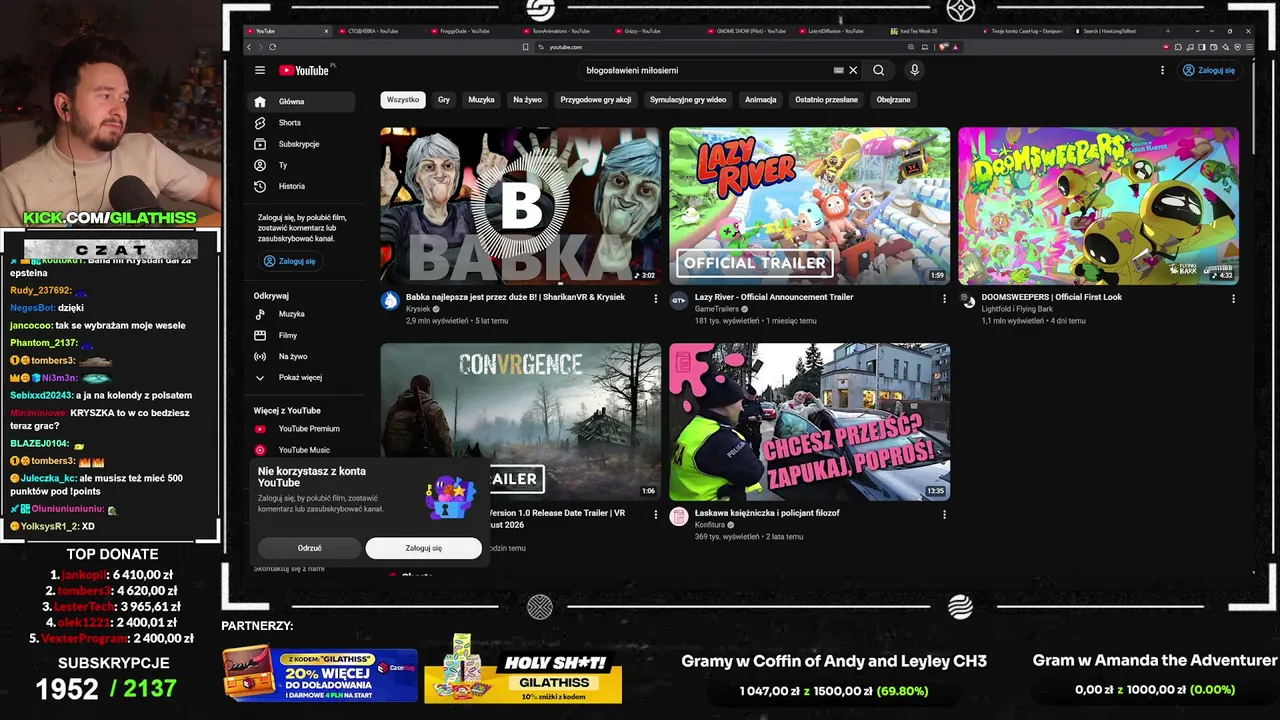Reload the page with the browser refresh icon
This screenshot has height=720, width=1280.
pos(272,47)
